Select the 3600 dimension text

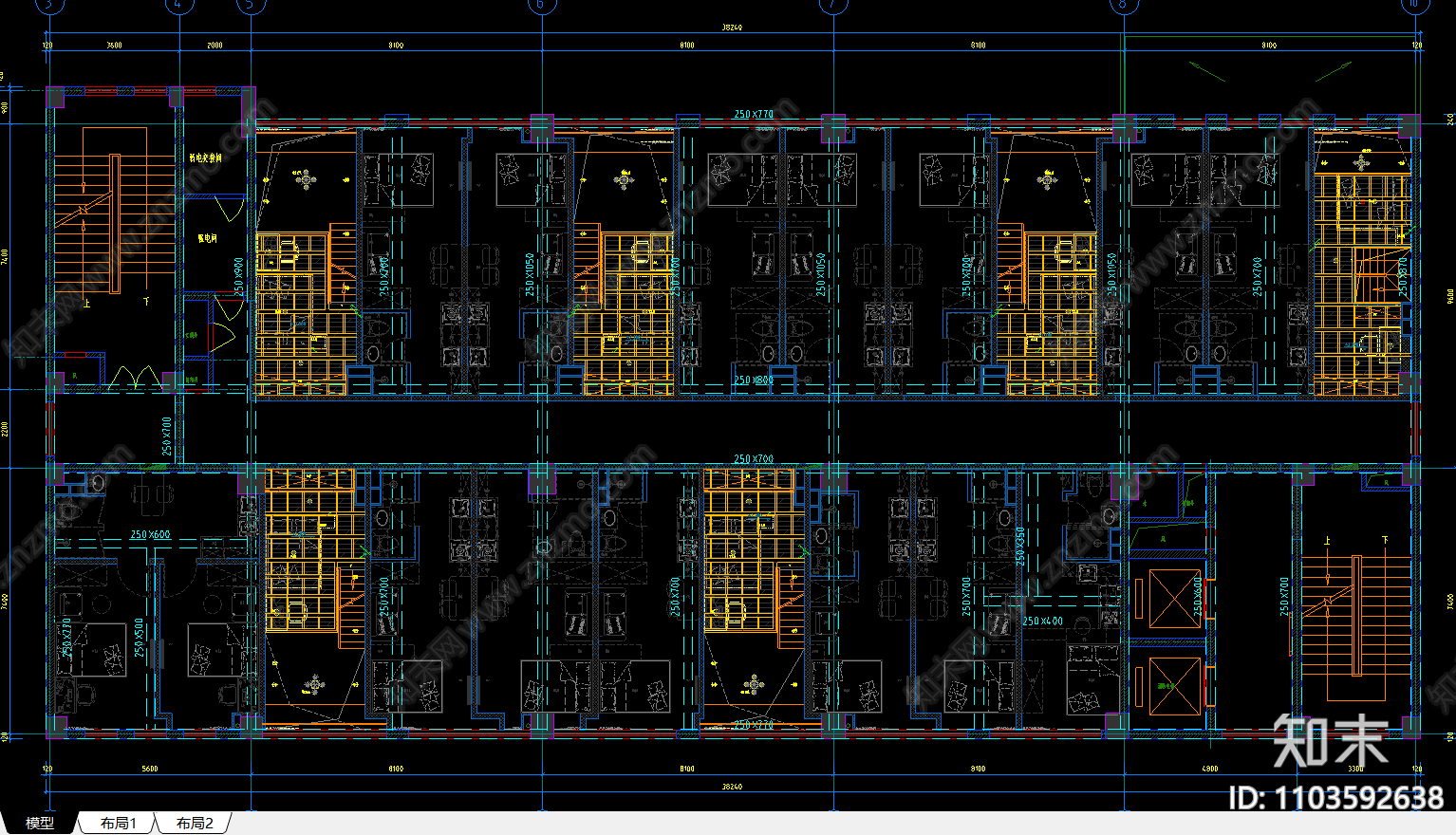coord(114,45)
